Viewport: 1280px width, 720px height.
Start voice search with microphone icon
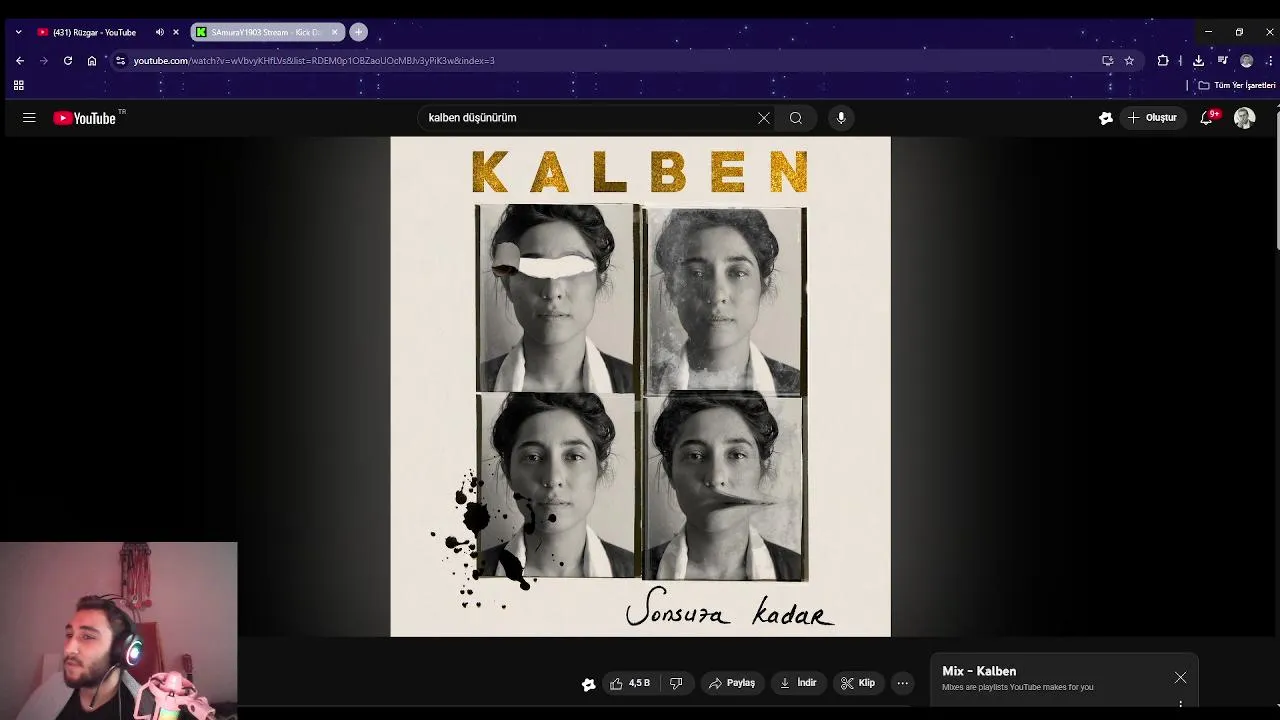pyautogui.click(x=841, y=118)
